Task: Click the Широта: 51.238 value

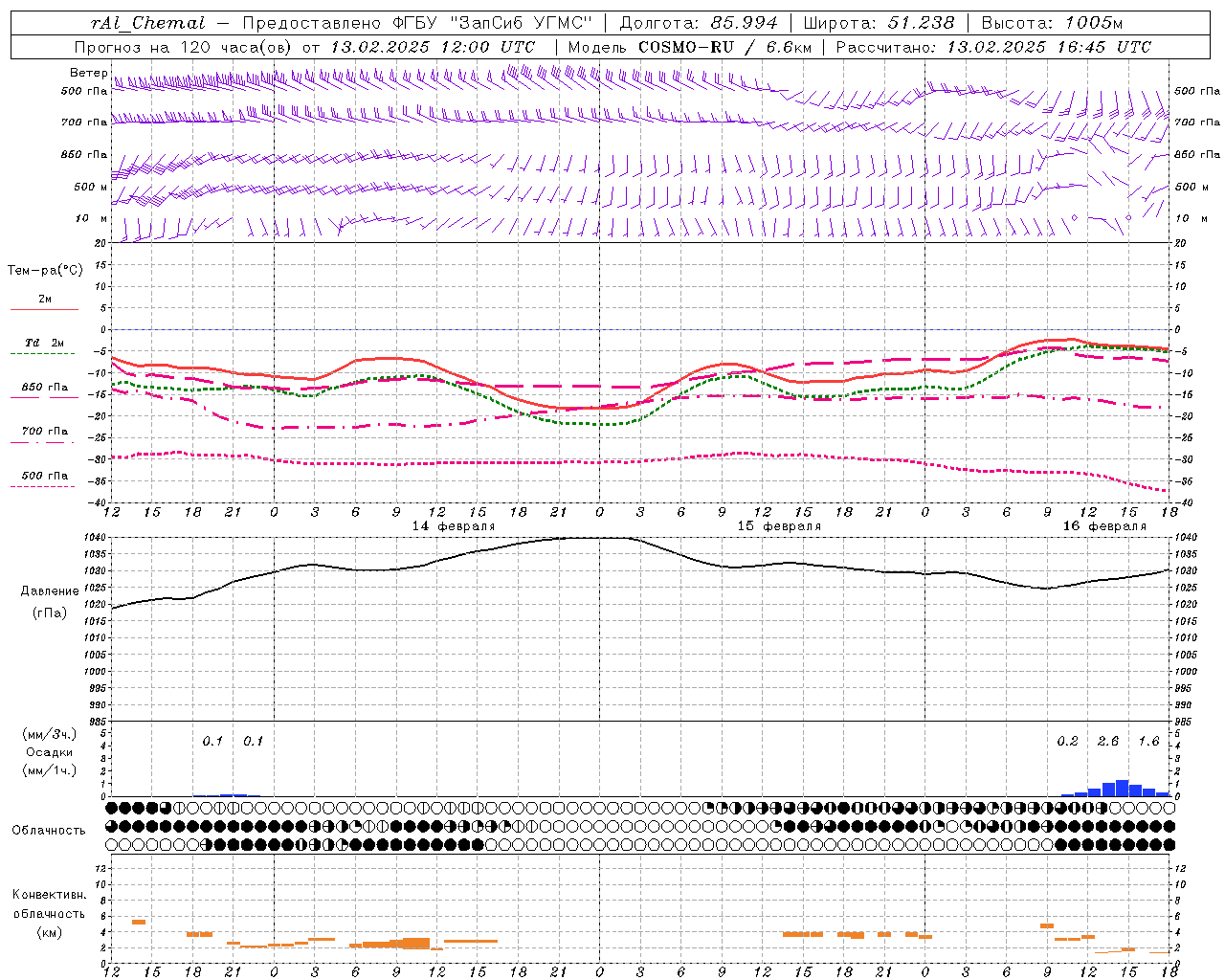Action: [x=879, y=23]
